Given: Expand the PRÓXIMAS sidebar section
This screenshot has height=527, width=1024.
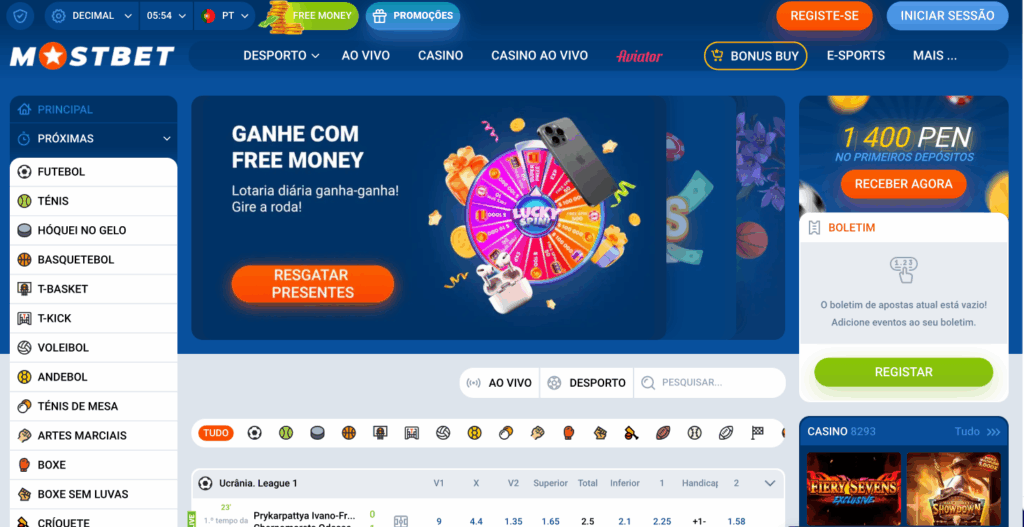Looking at the screenshot, I should coord(93,138).
